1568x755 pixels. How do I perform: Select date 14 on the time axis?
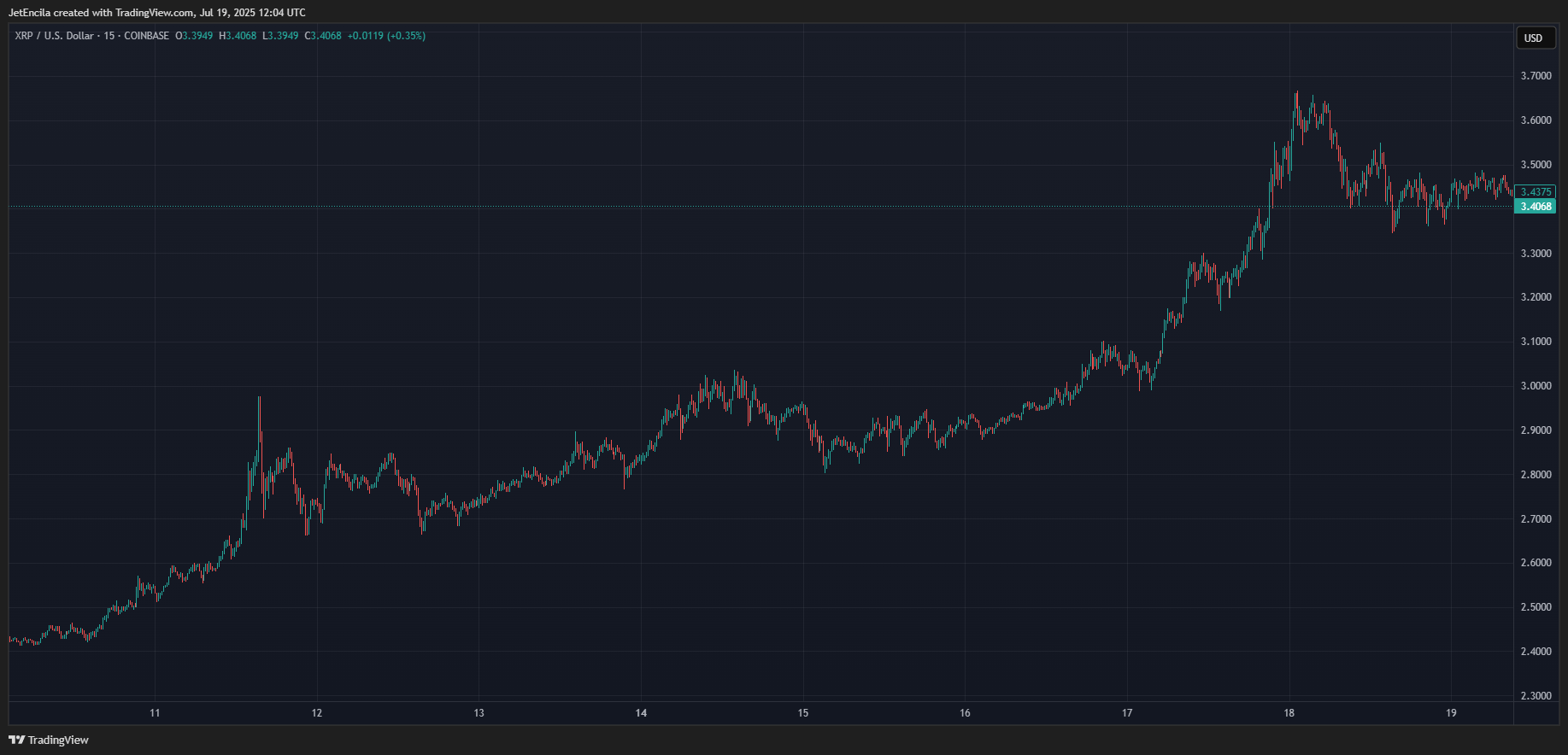641,713
